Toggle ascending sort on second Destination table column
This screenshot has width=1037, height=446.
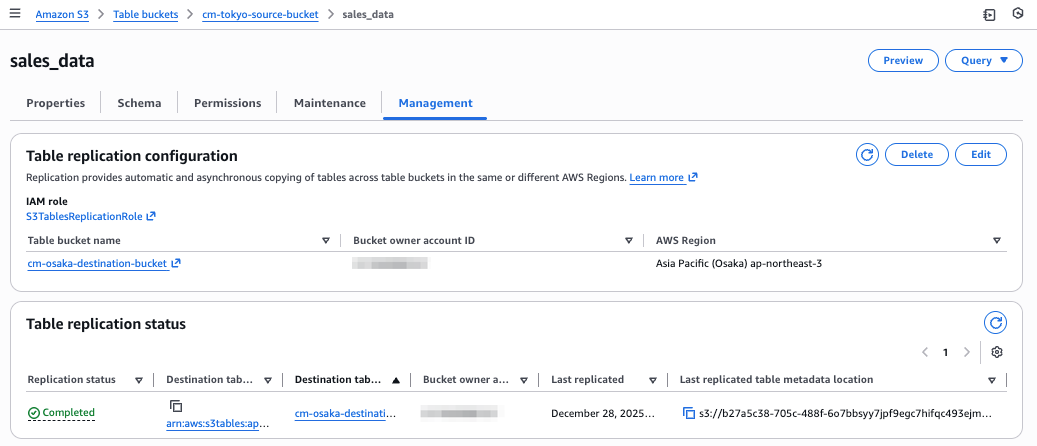coord(396,380)
